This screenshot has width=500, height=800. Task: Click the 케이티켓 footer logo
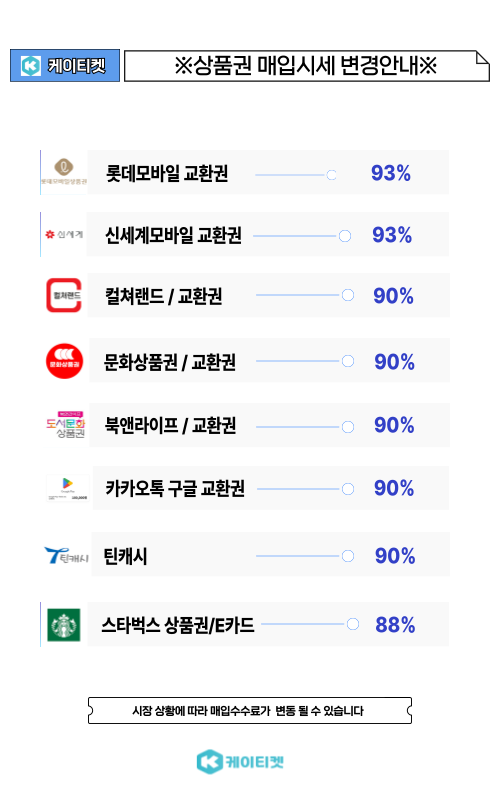click(240, 762)
